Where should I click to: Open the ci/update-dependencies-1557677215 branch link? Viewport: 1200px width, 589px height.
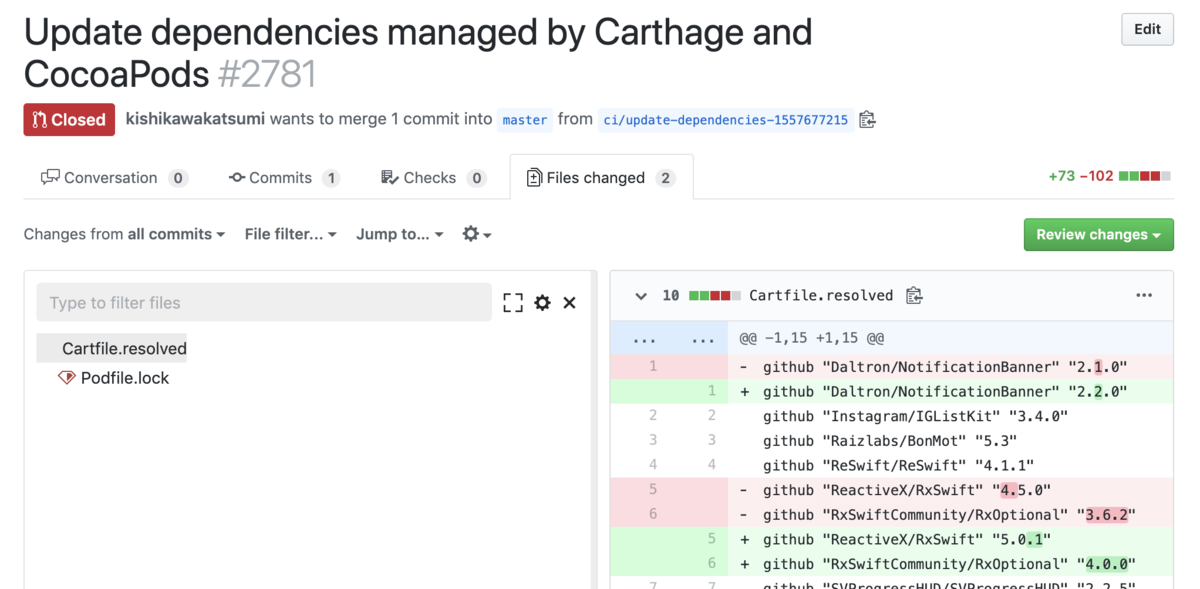pyautogui.click(x=726, y=120)
